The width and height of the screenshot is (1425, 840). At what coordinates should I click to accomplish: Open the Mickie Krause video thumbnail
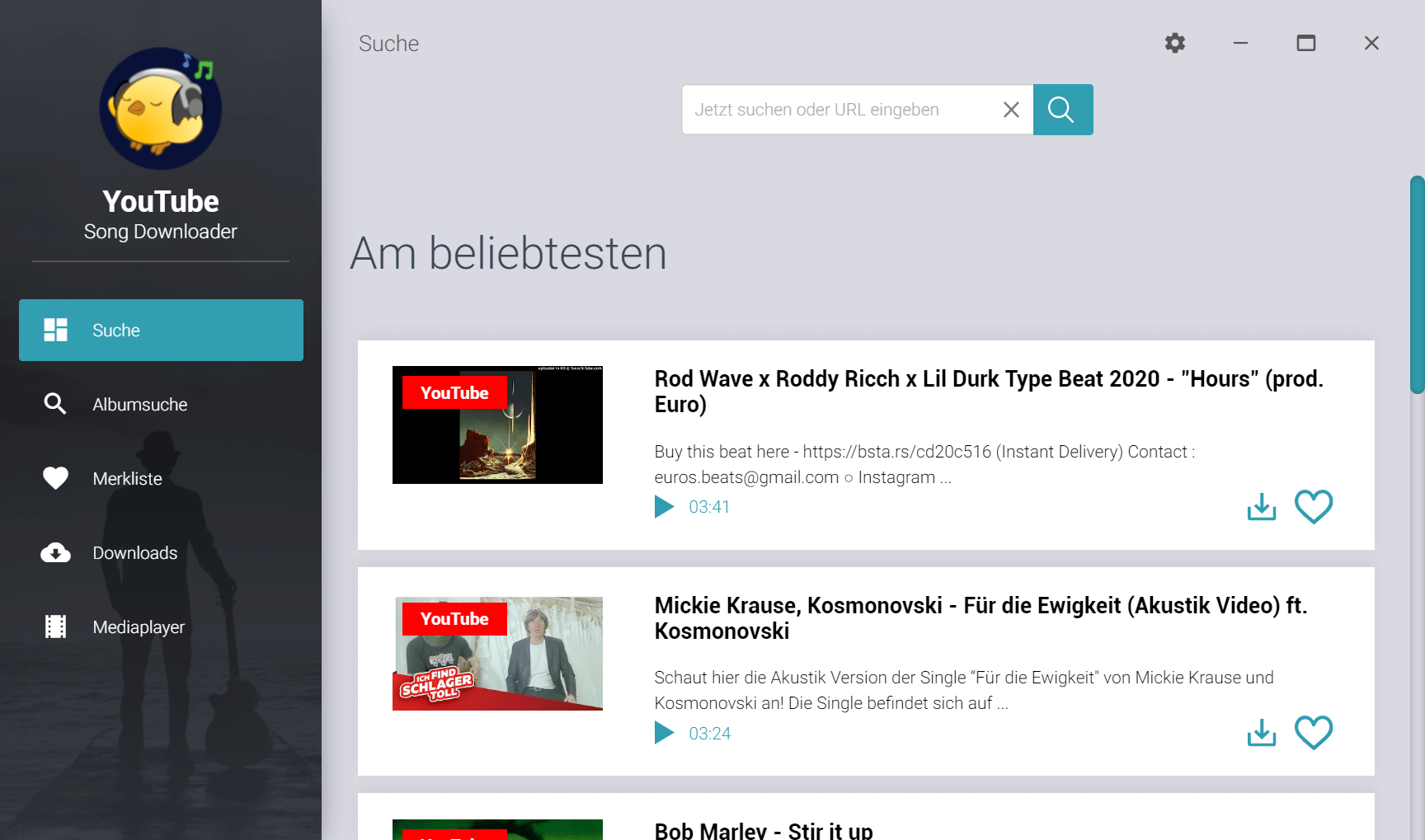coord(497,654)
